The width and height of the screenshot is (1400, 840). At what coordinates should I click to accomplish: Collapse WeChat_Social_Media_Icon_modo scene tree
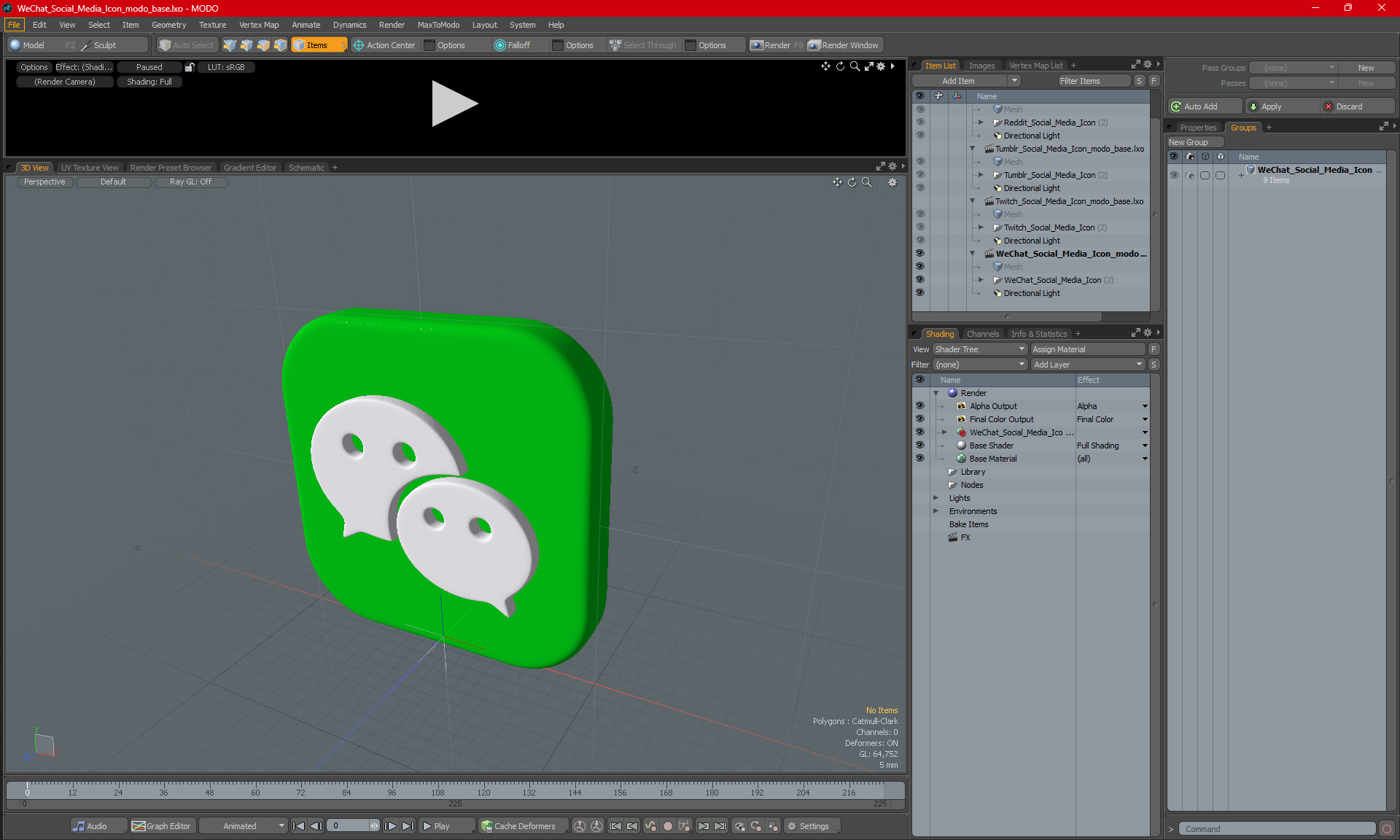(972, 254)
